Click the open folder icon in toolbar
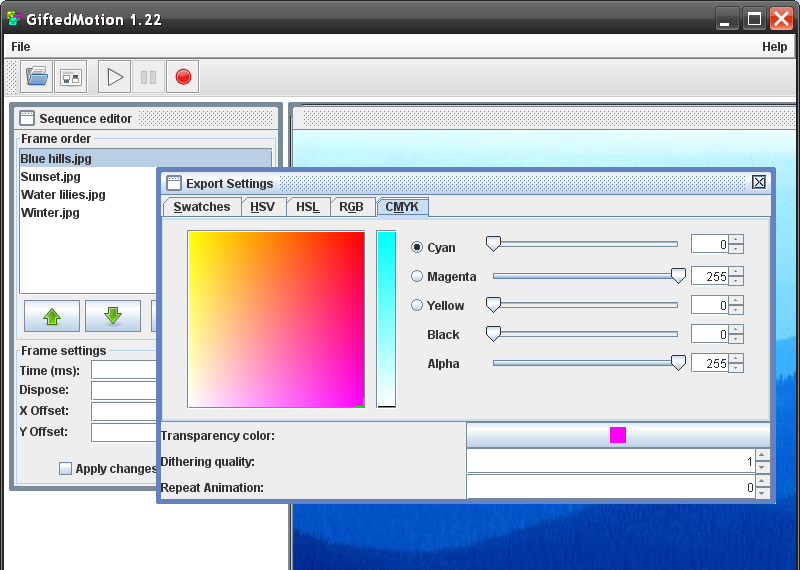 (x=37, y=77)
